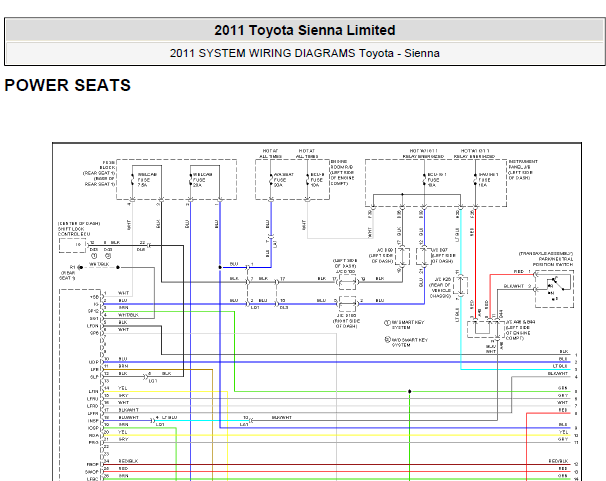
Task: Click the WELCAB FUSE 20A label
Action: [203, 180]
